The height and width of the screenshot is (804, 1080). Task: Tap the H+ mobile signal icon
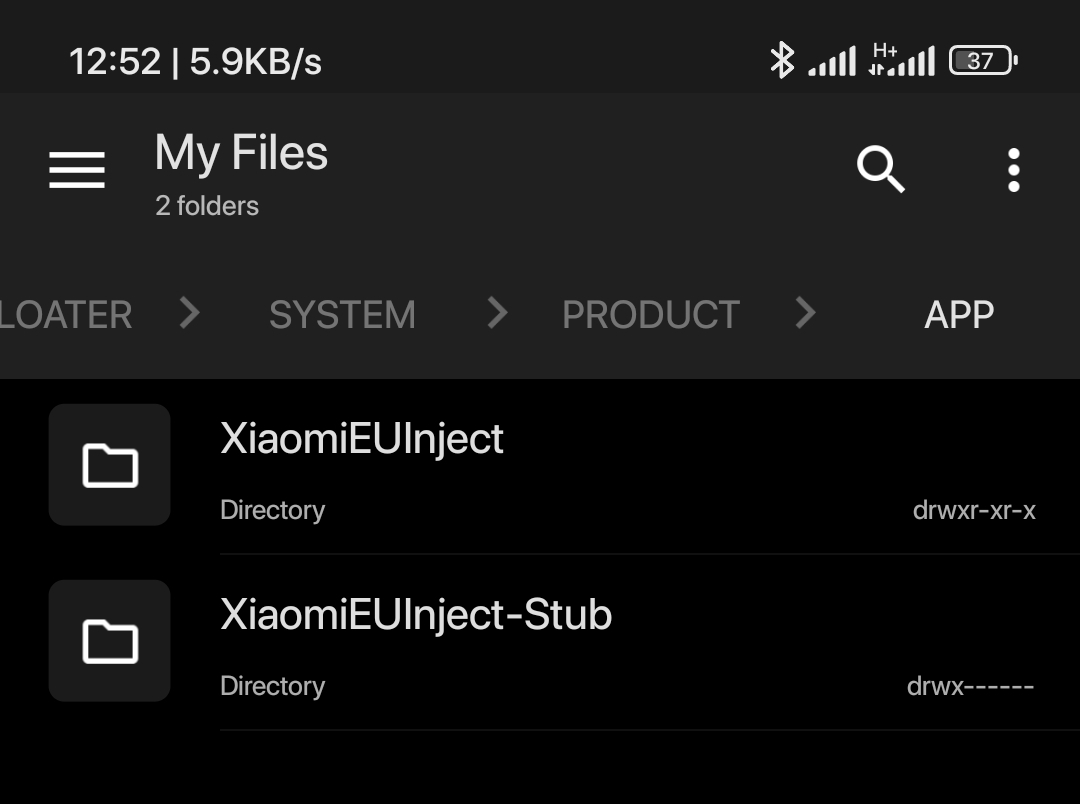tap(902, 60)
